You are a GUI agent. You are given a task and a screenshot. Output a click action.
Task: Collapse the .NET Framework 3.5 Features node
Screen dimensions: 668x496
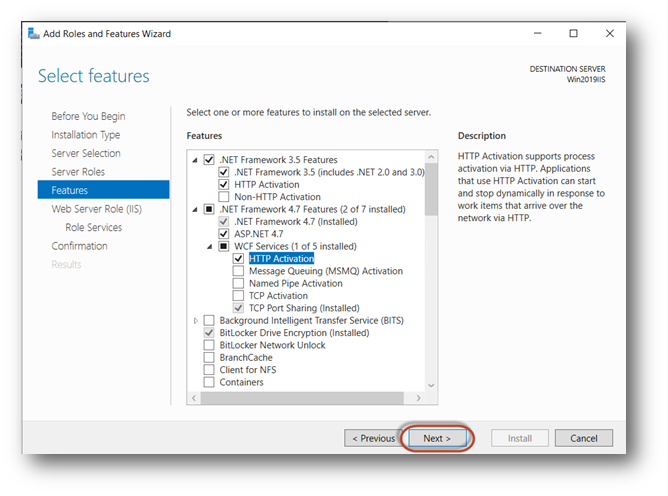(x=195, y=160)
